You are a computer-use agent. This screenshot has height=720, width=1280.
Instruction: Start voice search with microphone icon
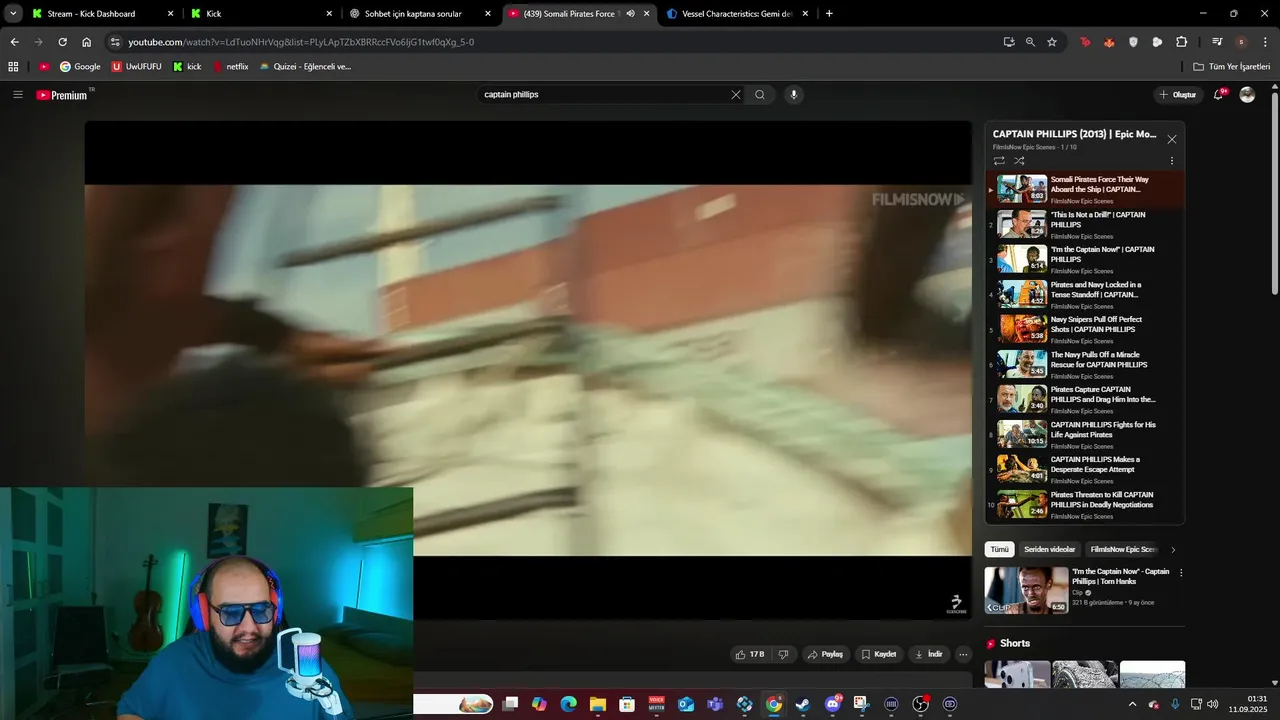tap(794, 95)
